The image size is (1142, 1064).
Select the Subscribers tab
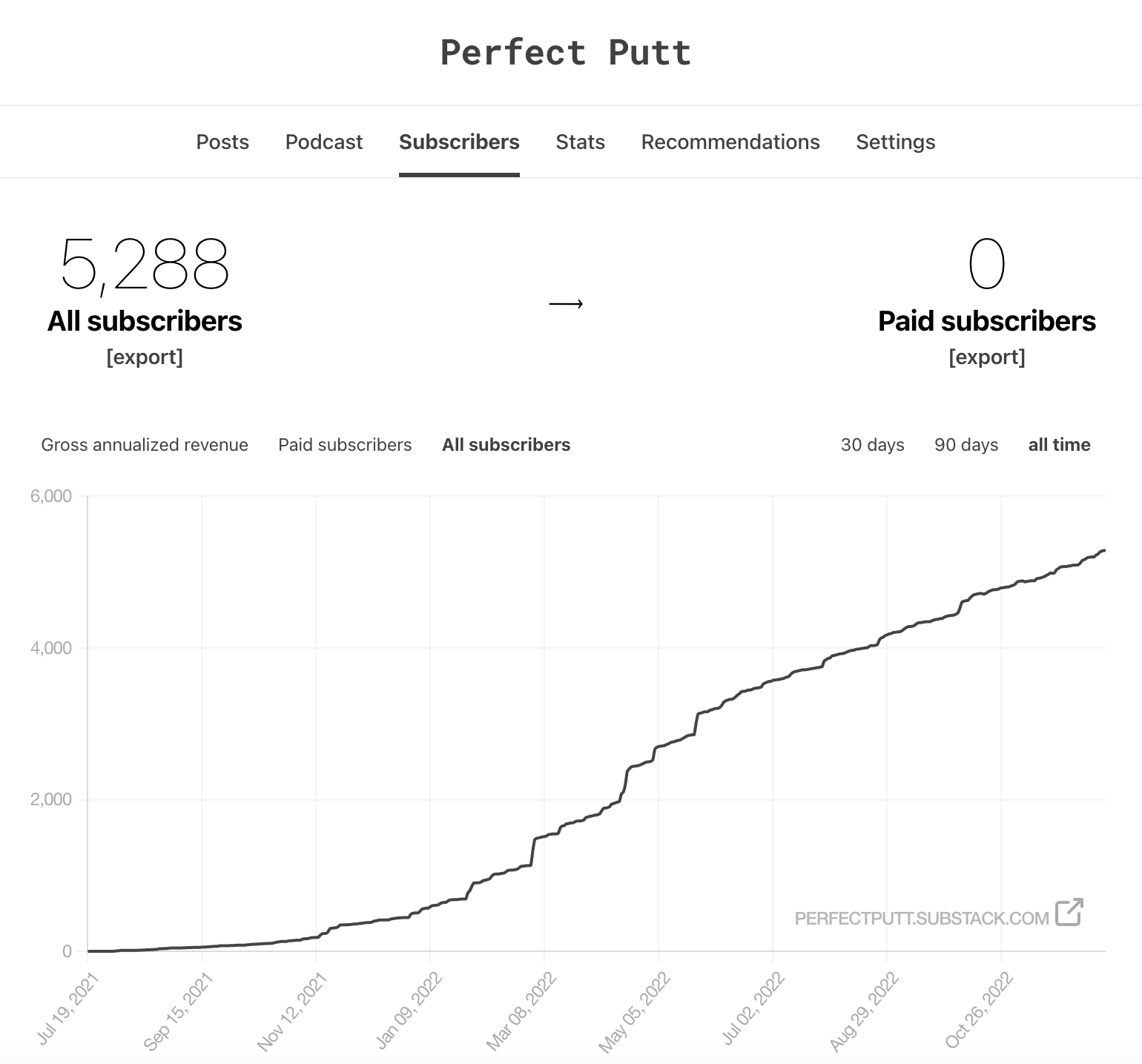(x=459, y=142)
